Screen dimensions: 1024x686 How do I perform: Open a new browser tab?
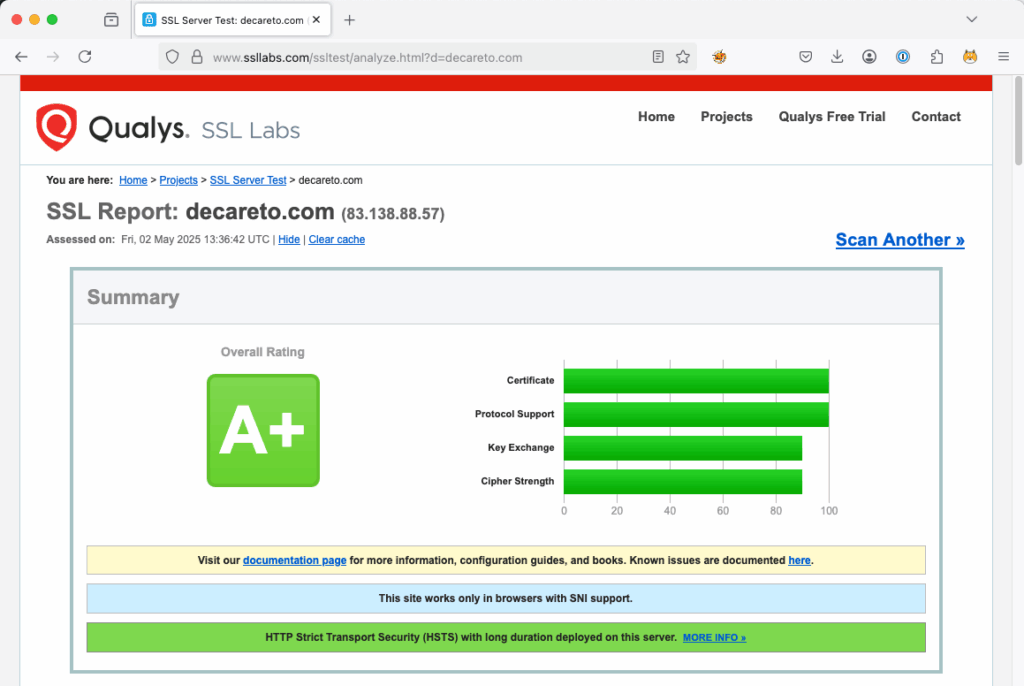coord(349,20)
